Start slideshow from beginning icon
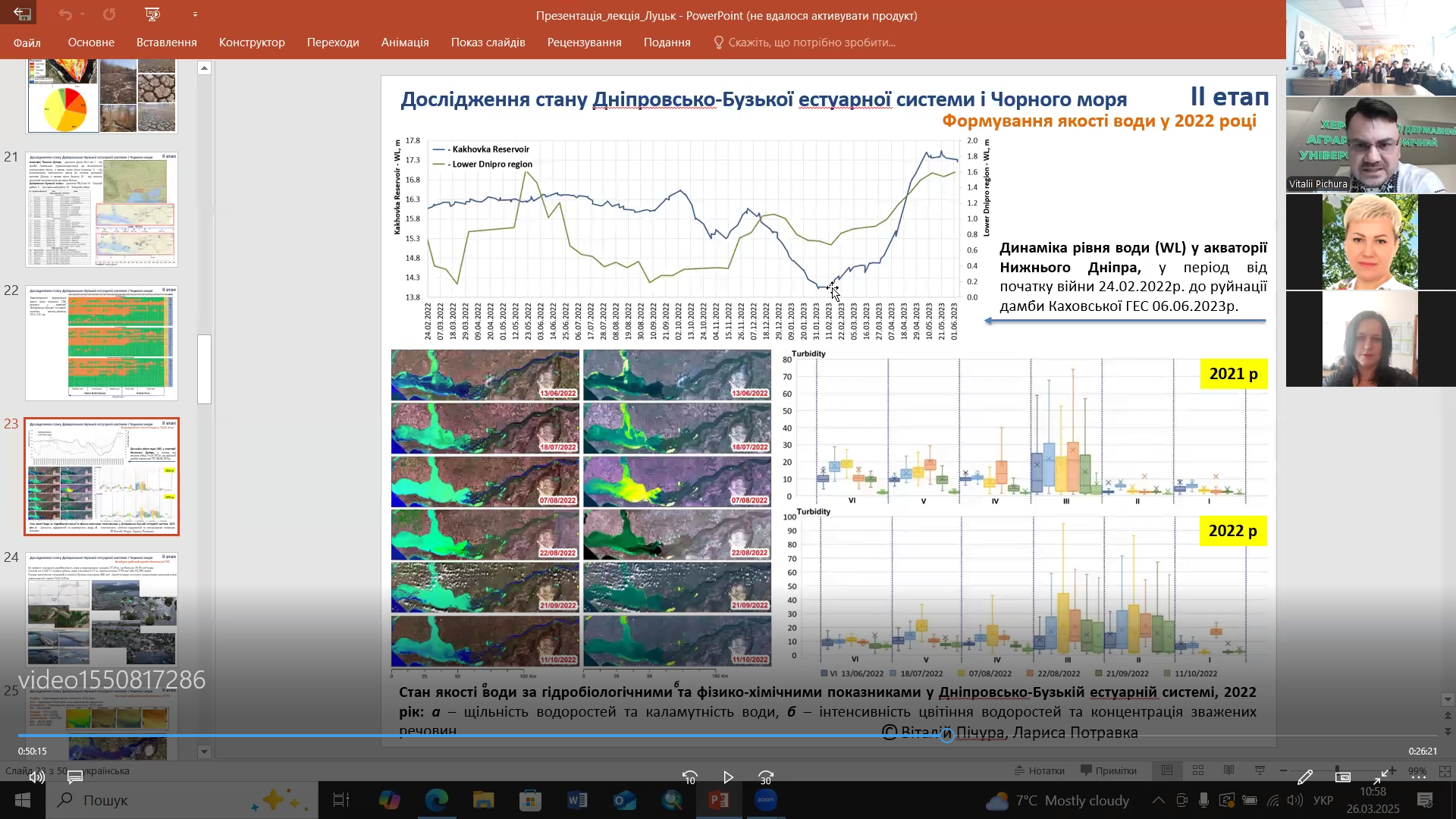The width and height of the screenshot is (1456, 819). 152,14
